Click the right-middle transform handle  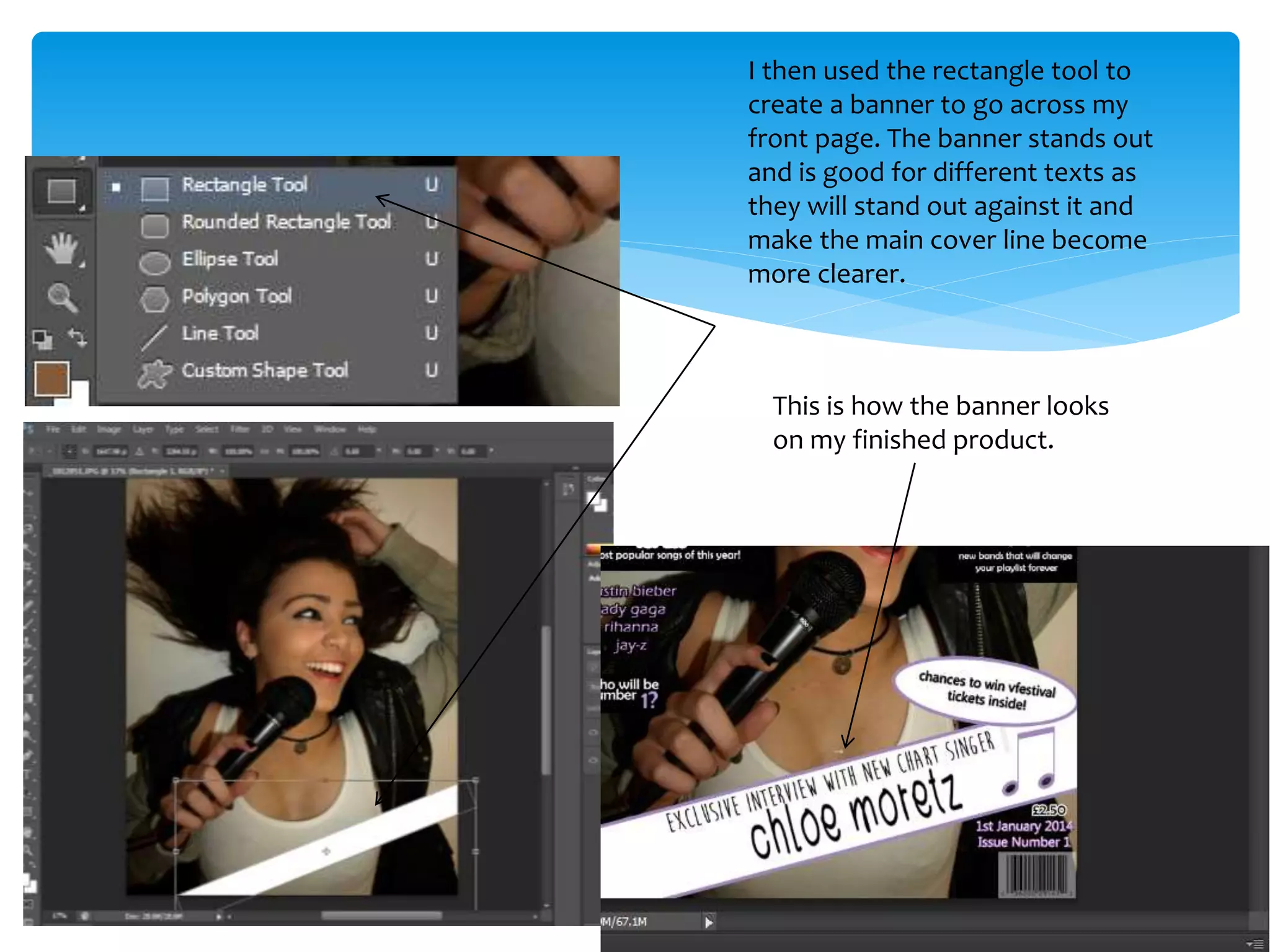point(476,852)
